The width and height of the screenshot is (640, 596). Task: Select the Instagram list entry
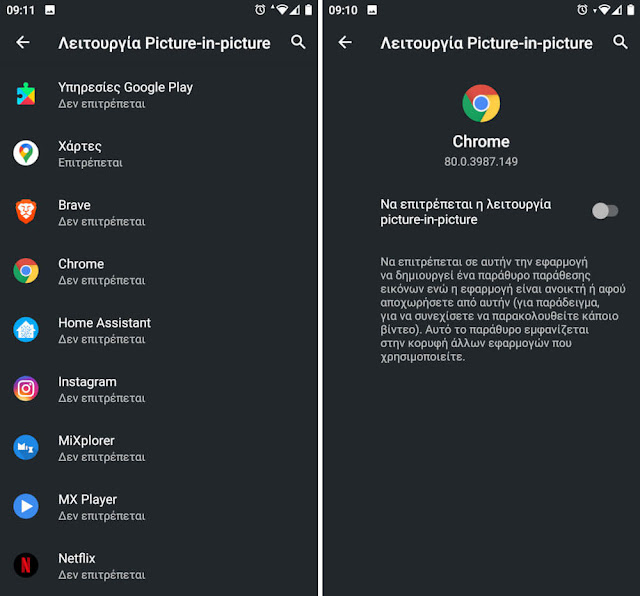click(158, 389)
